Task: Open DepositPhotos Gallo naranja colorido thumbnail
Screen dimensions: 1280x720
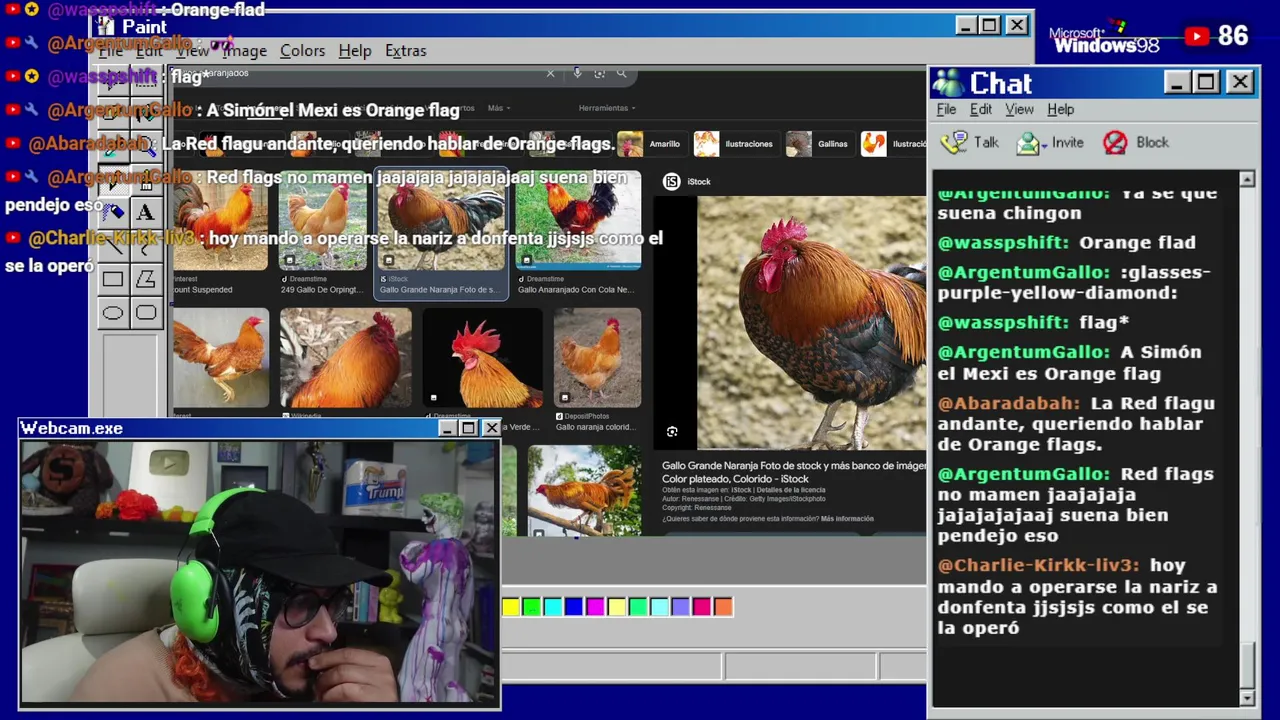Action: (597, 358)
